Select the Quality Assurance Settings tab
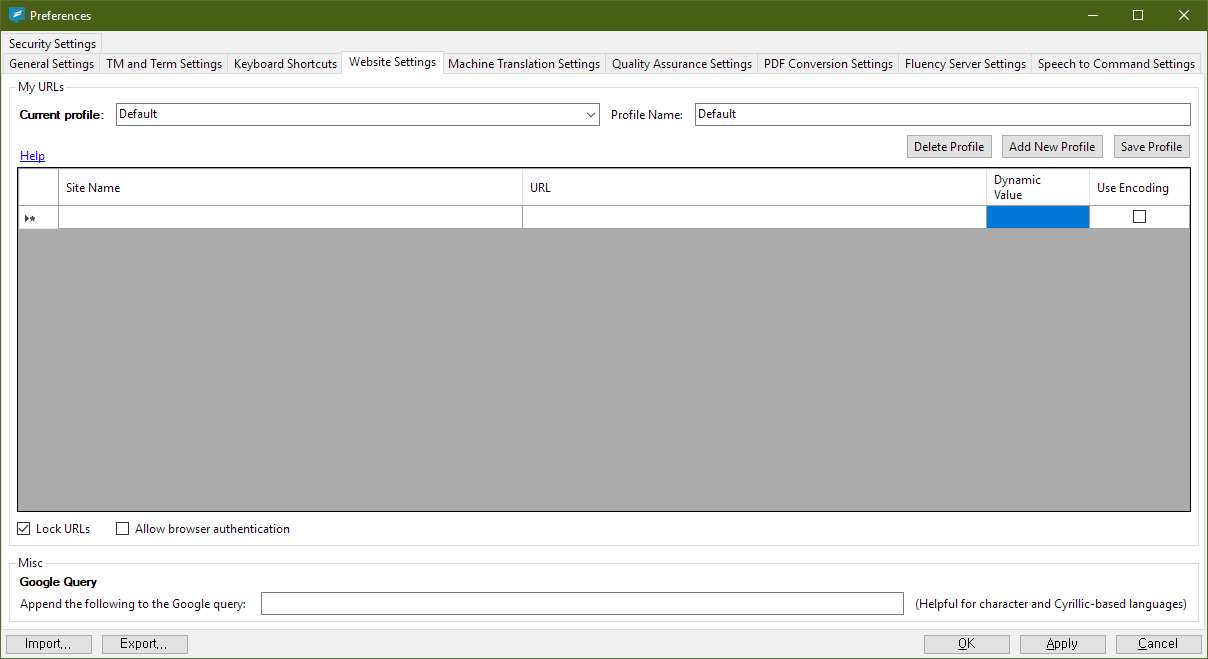The image size is (1208, 659). click(681, 64)
